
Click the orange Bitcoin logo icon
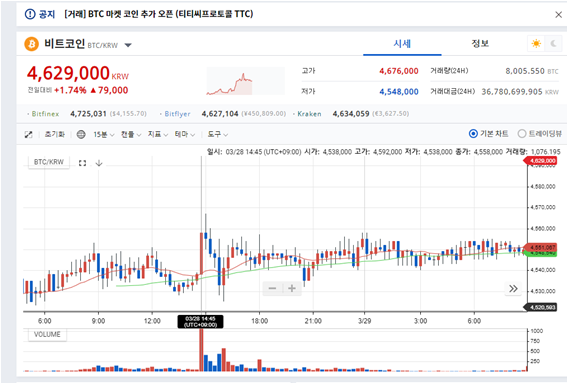tap(31, 44)
